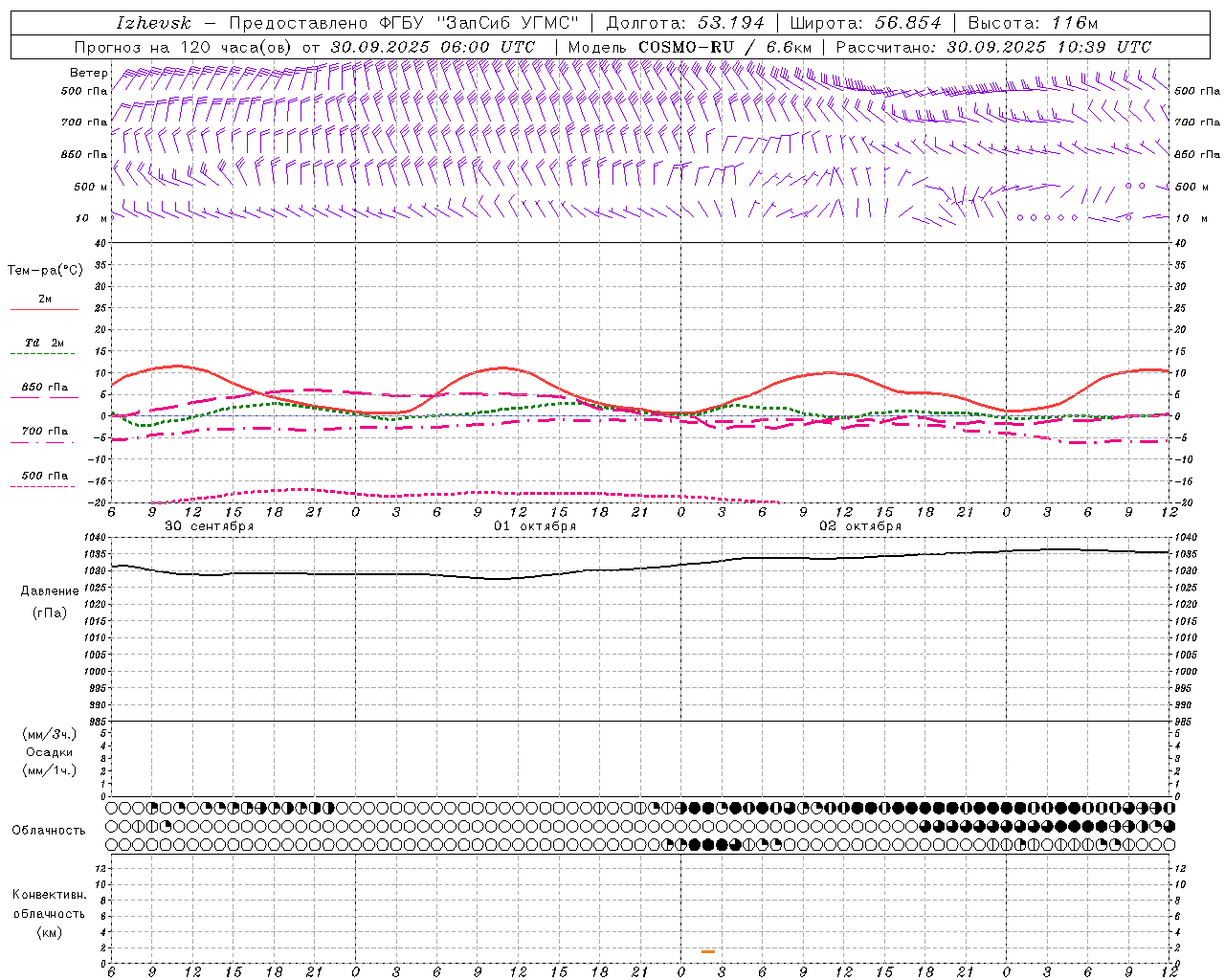The width and height of the screenshot is (1225, 980).
Task: Click the Давление pressure panel label
Action: coord(50,591)
